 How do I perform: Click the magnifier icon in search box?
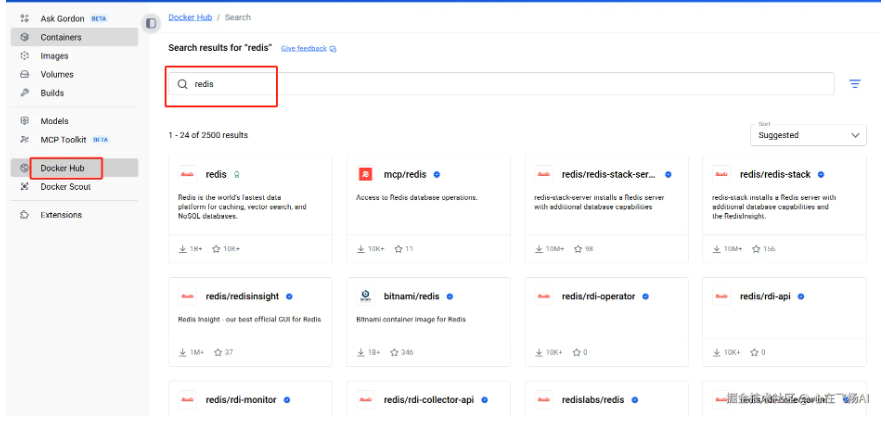[182, 84]
